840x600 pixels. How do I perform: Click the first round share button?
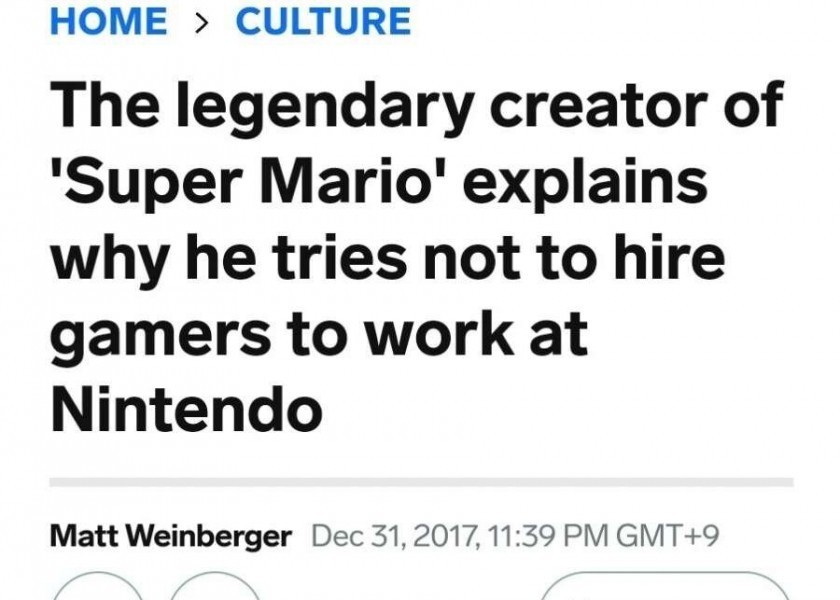(x=96, y=589)
